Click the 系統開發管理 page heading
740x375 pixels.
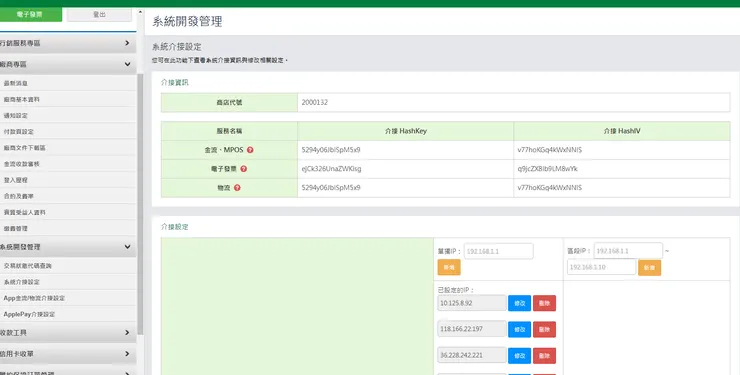click(187, 21)
